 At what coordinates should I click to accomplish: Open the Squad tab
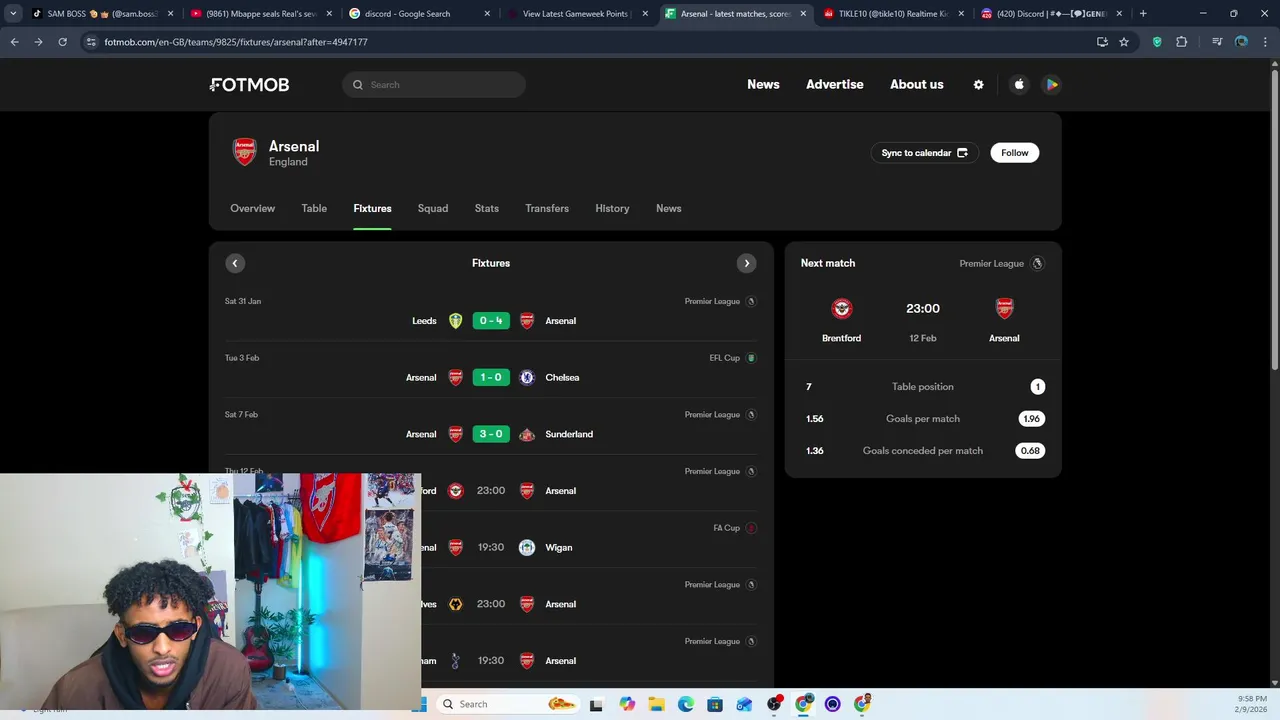(433, 208)
